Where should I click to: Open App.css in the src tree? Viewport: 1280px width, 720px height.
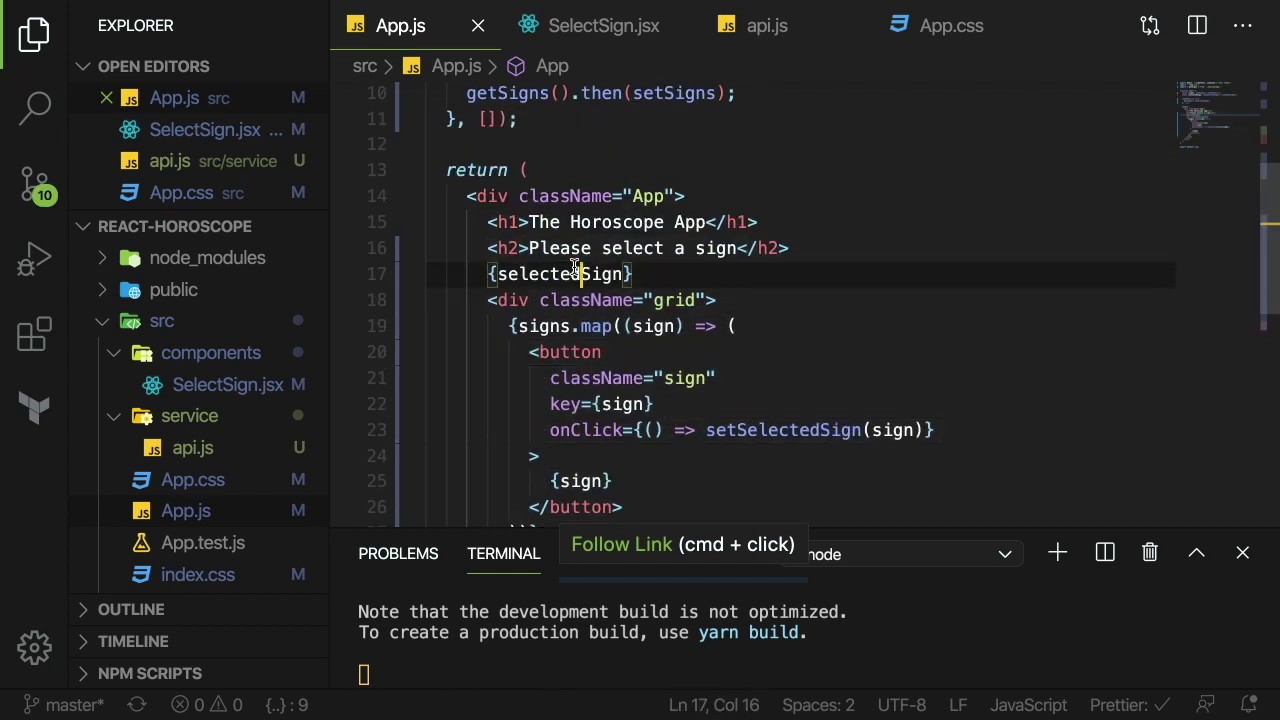(193, 480)
